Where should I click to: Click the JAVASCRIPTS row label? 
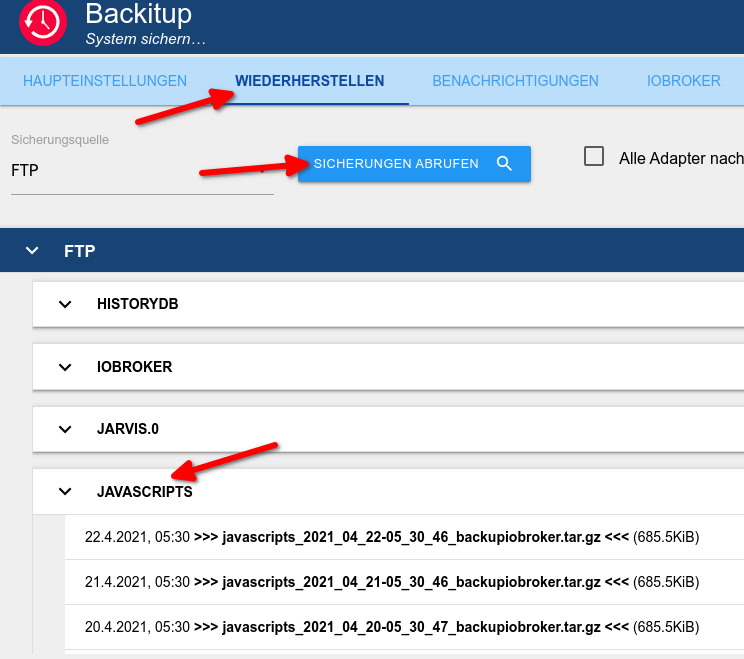click(145, 492)
